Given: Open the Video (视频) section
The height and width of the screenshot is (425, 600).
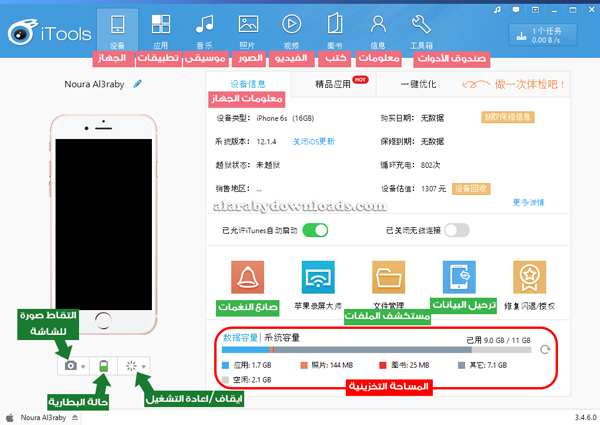Looking at the screenshot, I should pos(291,31).
